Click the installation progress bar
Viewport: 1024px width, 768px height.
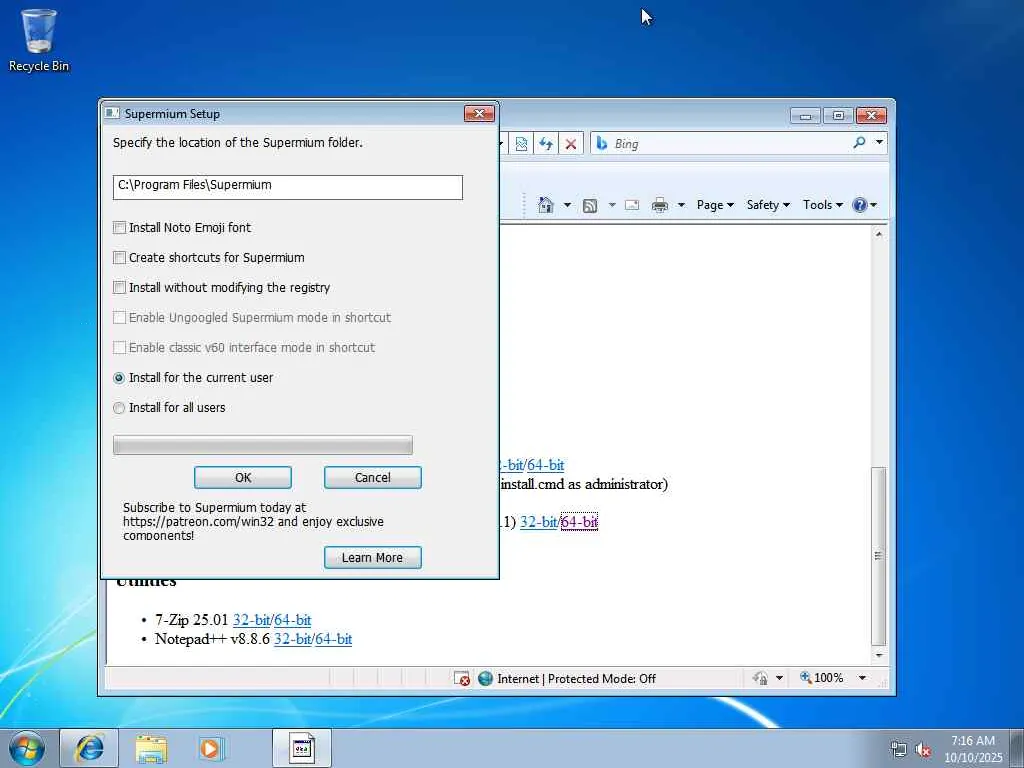coord(263,445)
